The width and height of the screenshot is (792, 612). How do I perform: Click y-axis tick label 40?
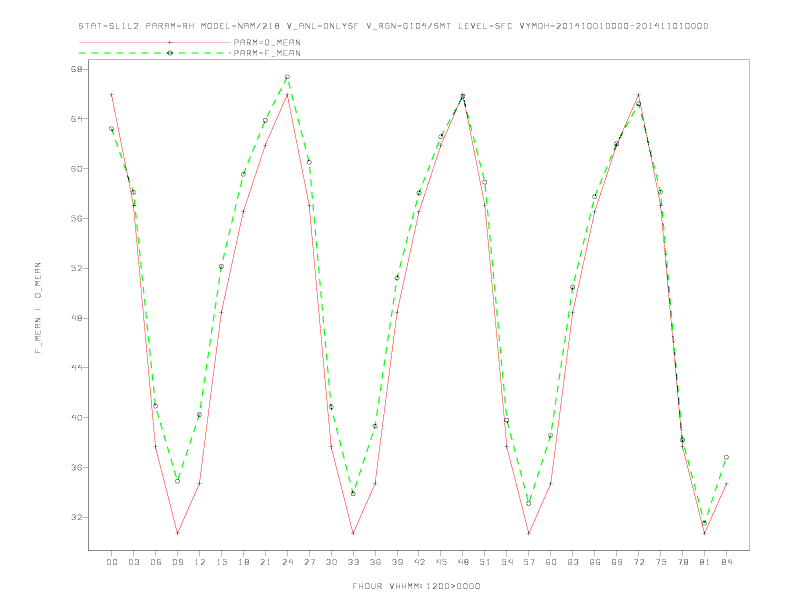pos(76,418)
